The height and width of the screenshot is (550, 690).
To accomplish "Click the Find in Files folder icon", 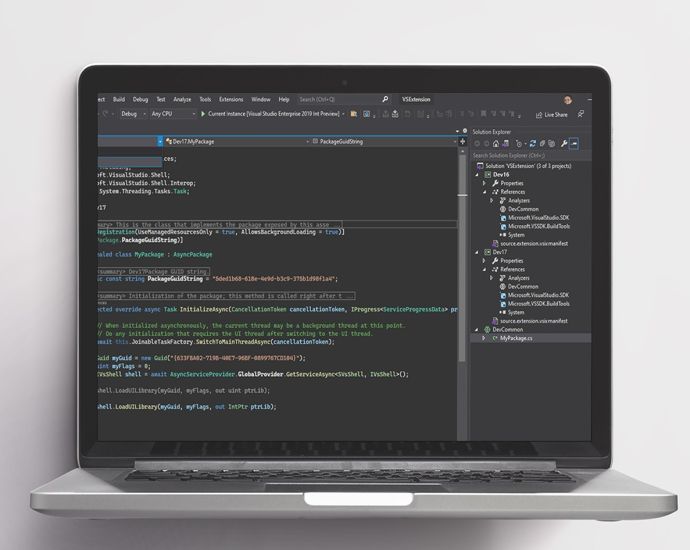I will (x=353, y=114).
